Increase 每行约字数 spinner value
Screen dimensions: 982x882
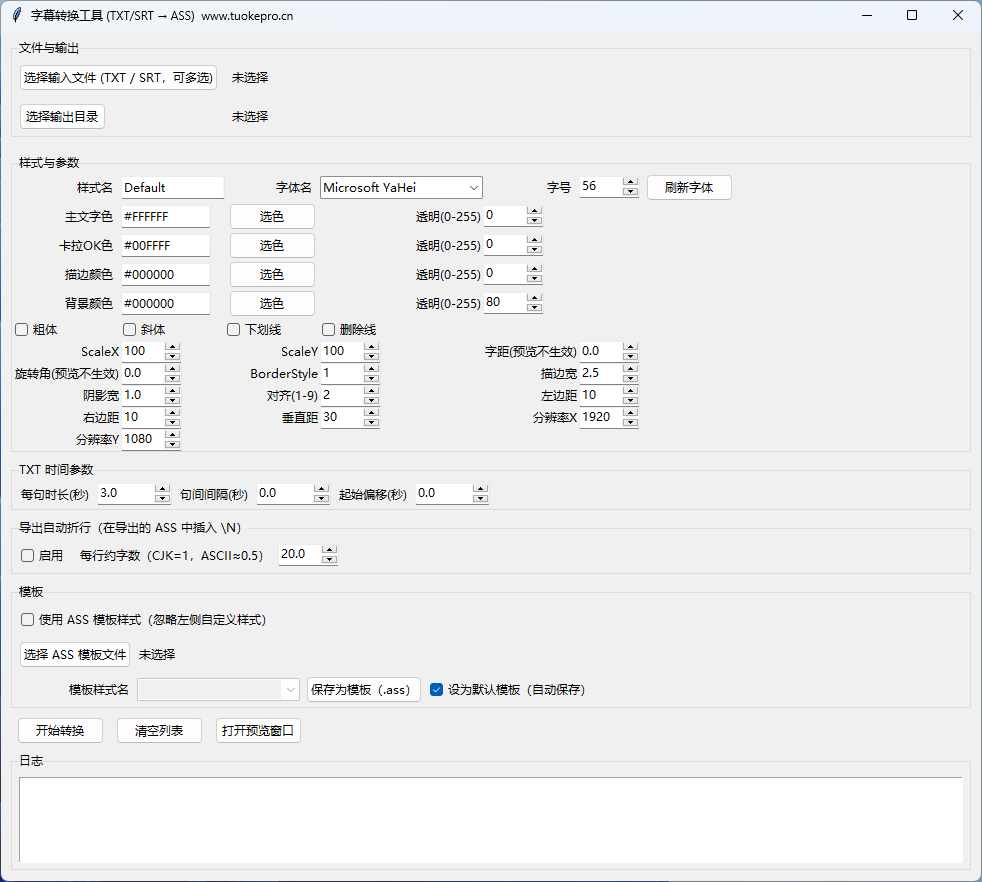click(x=330, y=549)
